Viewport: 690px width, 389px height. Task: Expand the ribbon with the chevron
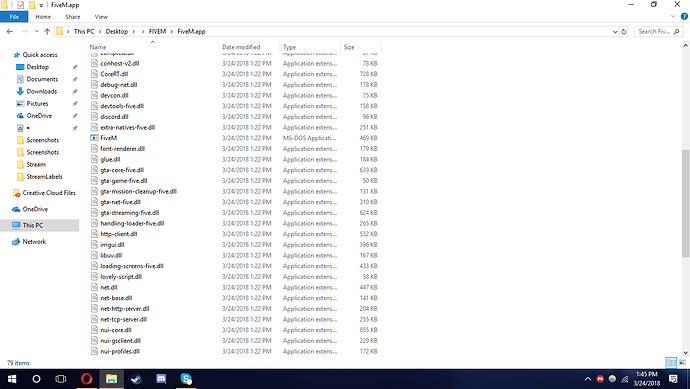tap(673, 17)
